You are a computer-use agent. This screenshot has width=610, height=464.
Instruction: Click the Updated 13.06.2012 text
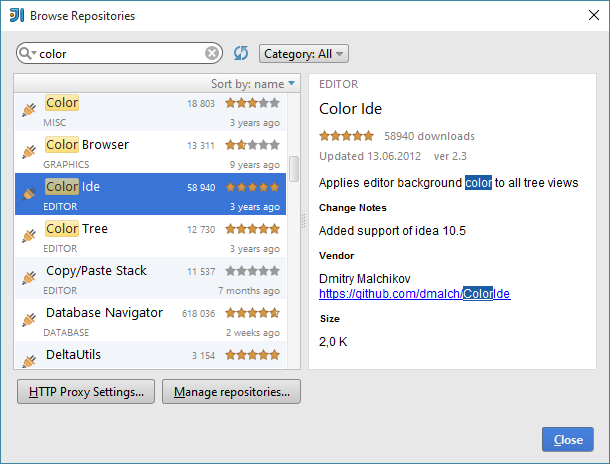pos(370,156)
